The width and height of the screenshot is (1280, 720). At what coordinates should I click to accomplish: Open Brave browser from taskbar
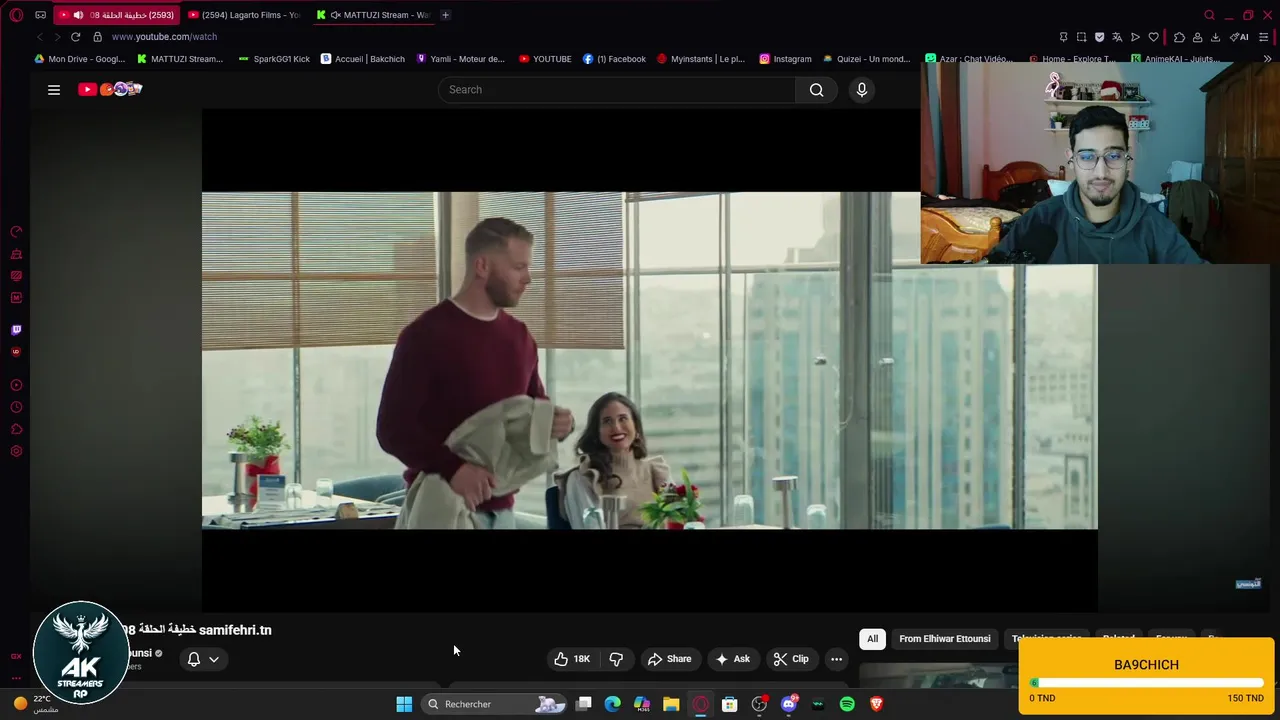point(876,704)
